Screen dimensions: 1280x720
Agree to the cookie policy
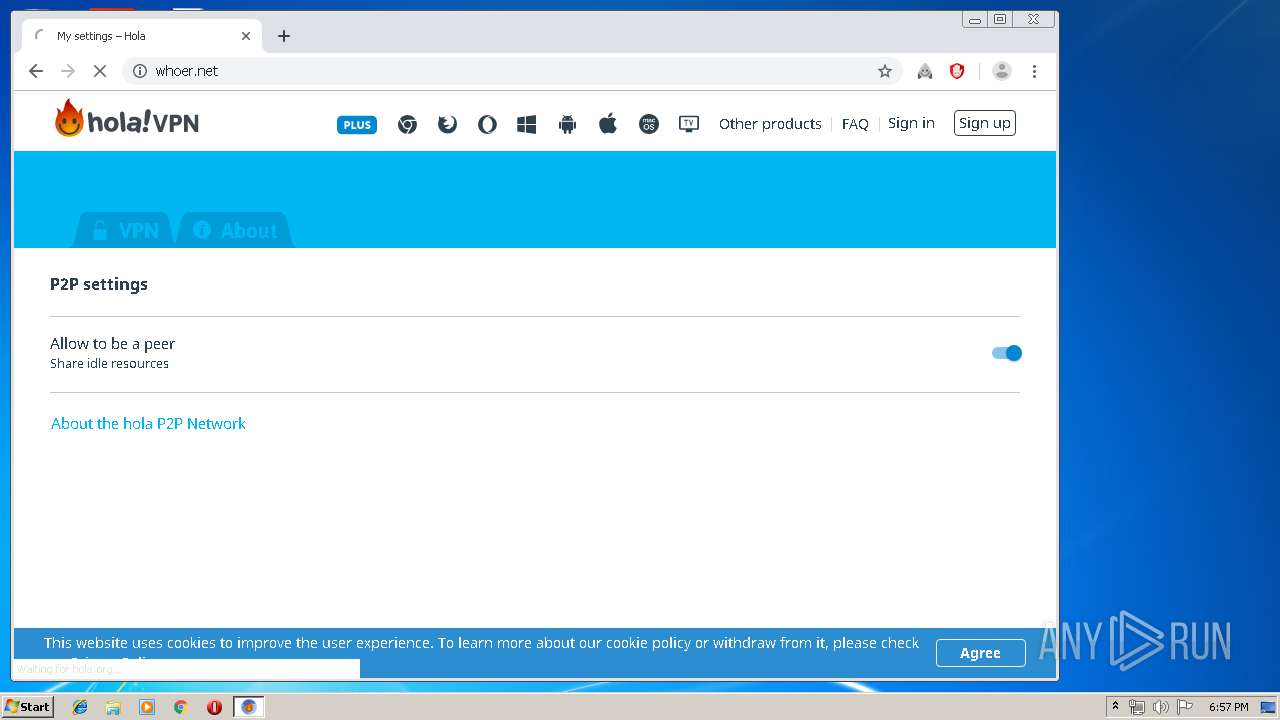tap(981, 653)
